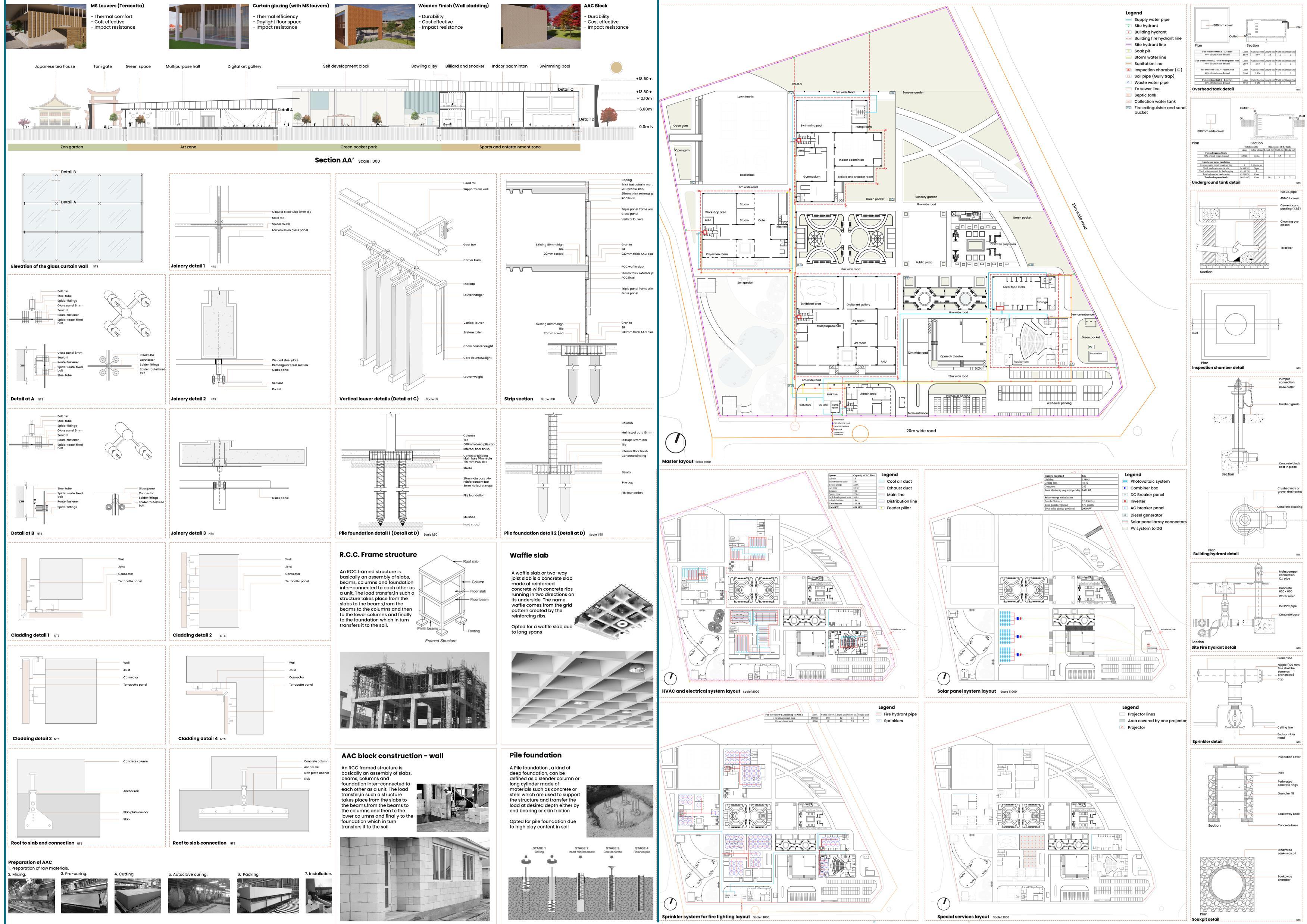Click the Diesel generator legend symbol

(1125, 515)
